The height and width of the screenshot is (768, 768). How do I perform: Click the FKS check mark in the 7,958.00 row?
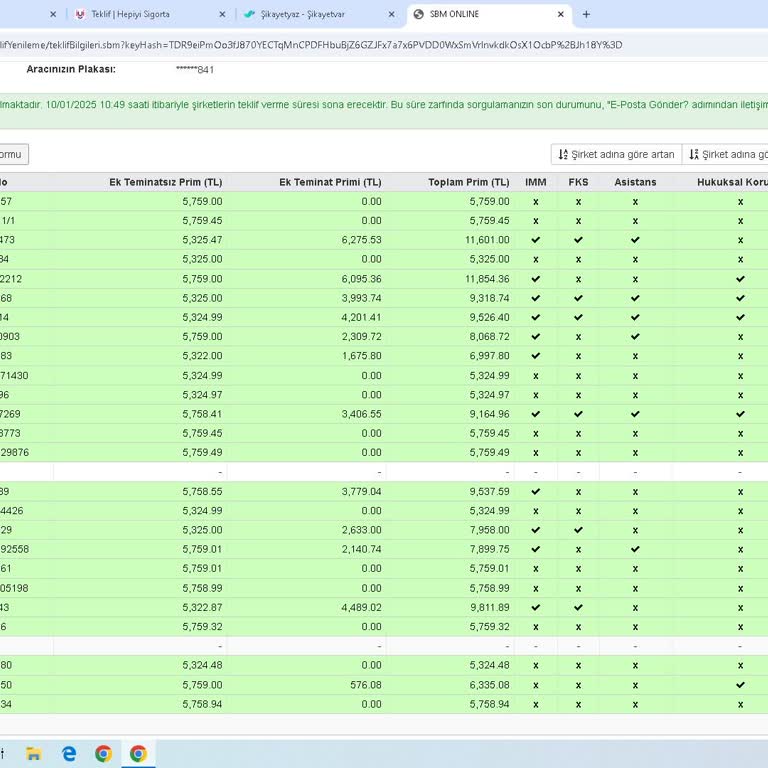click(x=578, y=530)
